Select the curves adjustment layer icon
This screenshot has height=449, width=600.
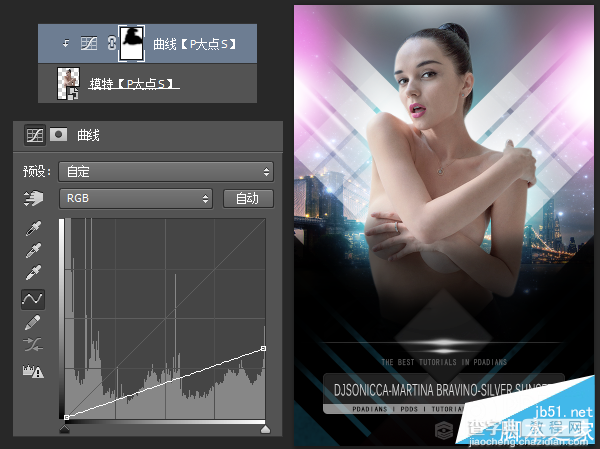pos(89,43)
